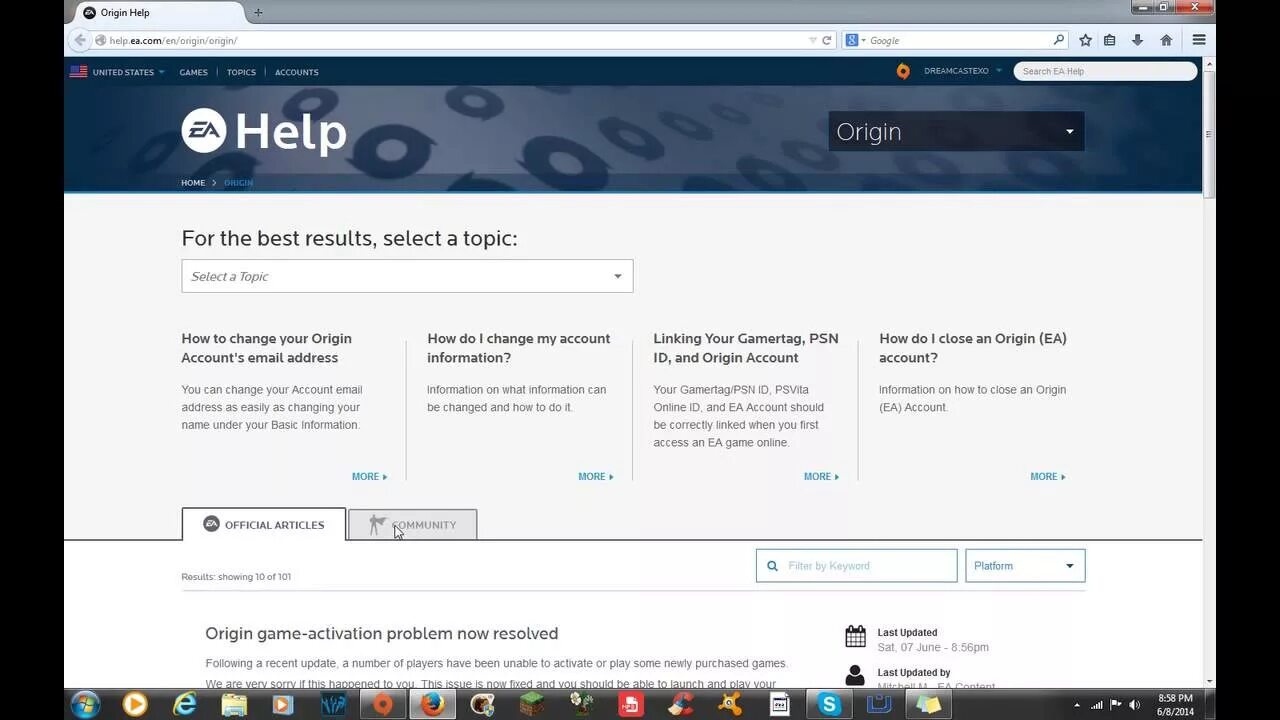Switch to Firefox in the taskbar
1280x720 pixels.
[432, 704]
